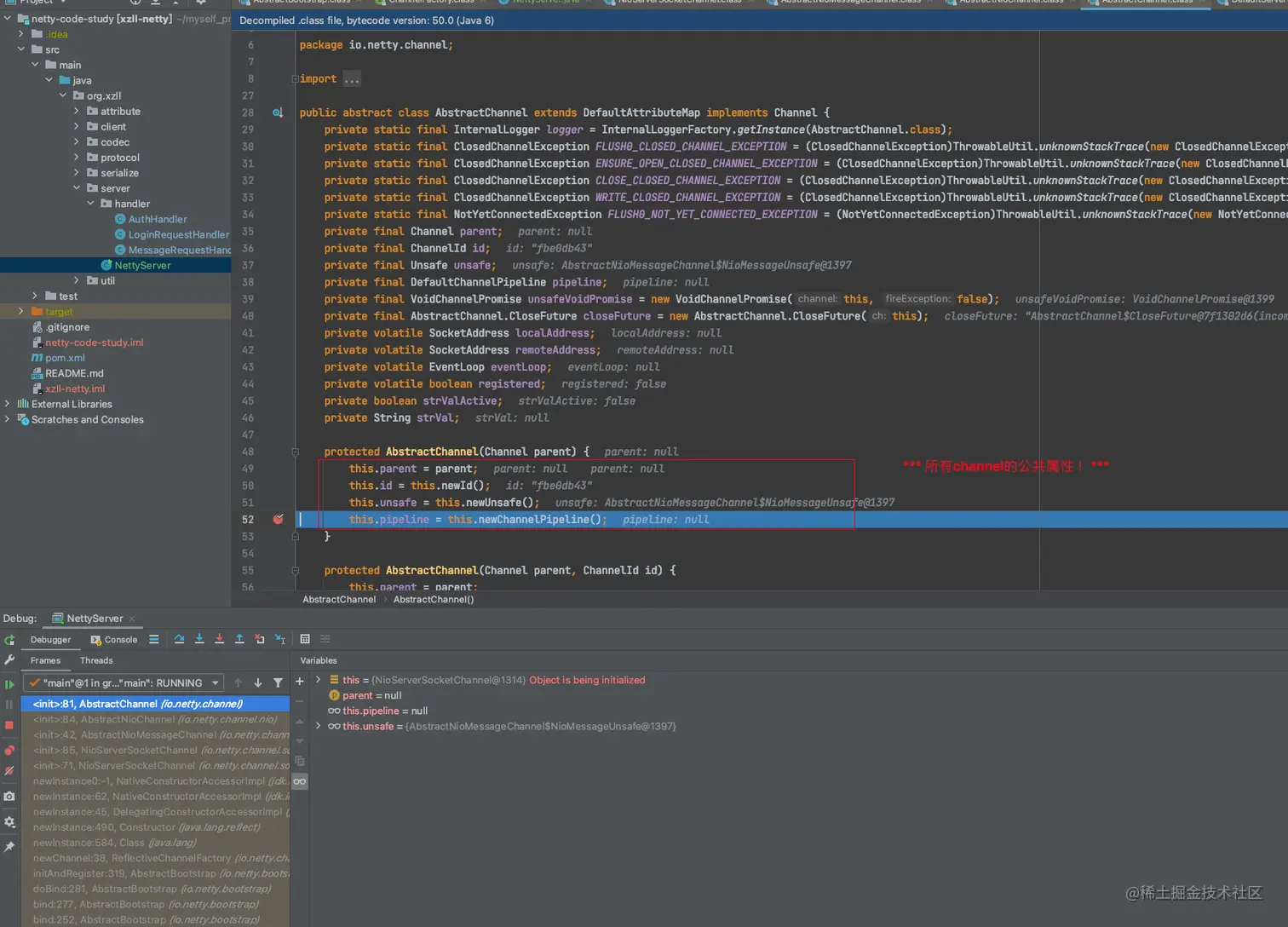Click Step Out icon
This screenshot has height=927, width=1288.
click(x=239, y=639)
